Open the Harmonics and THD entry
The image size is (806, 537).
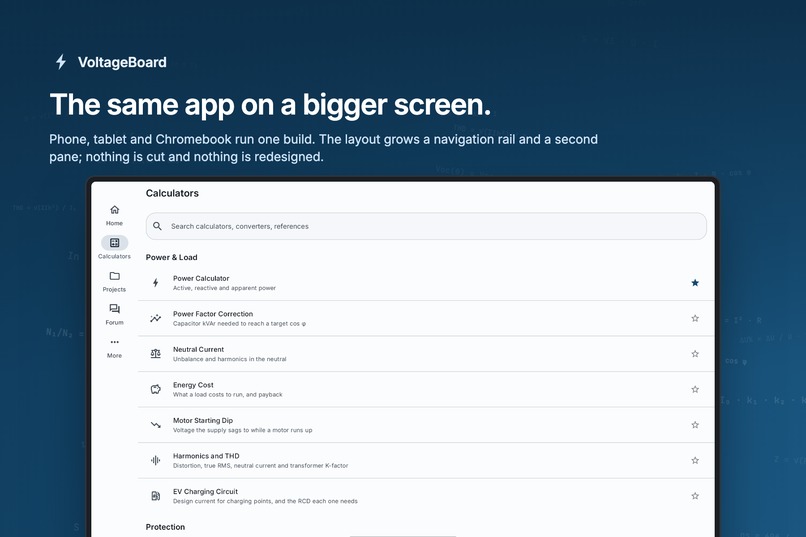(426, 460)
